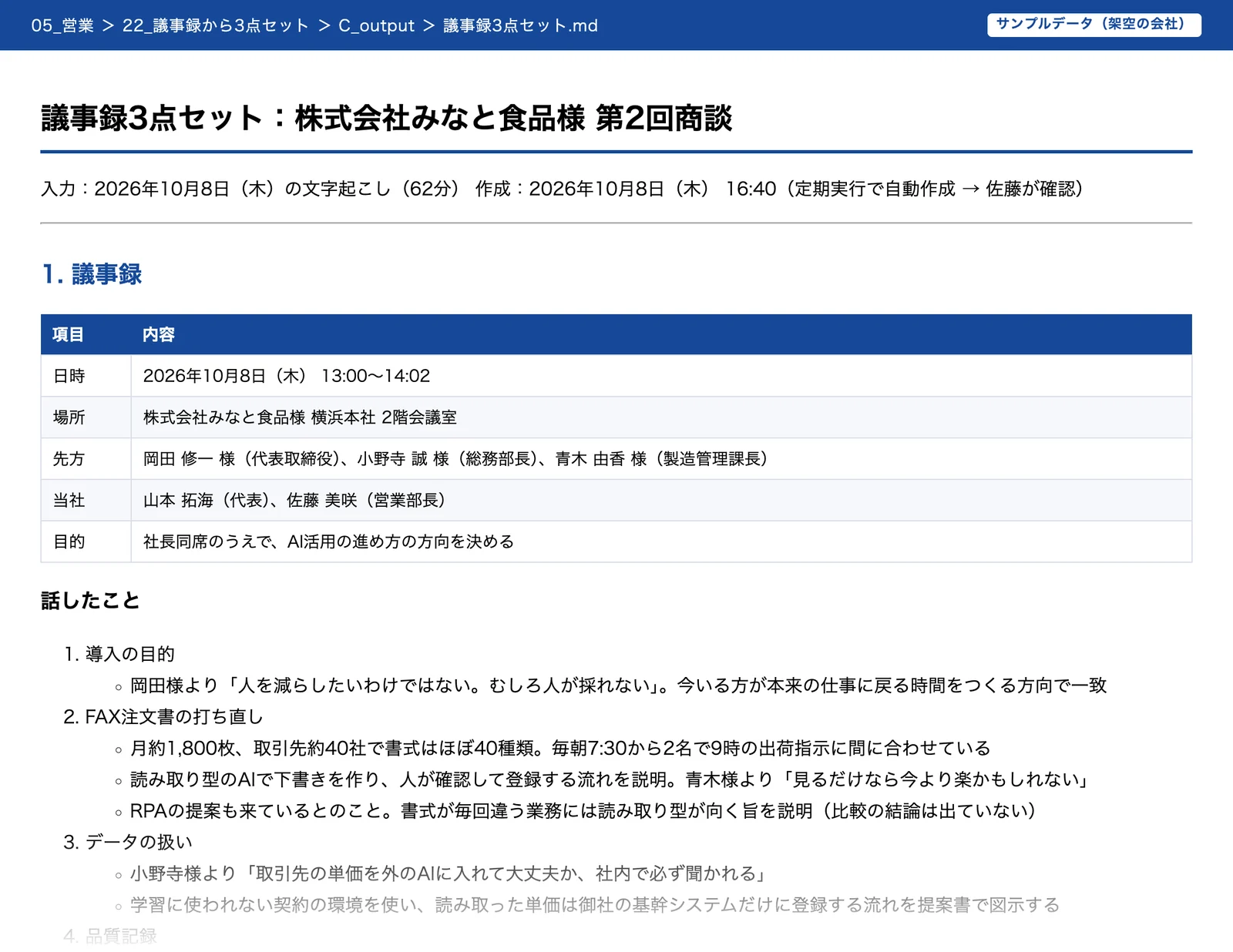
Task: Select faded list item 4. 品質記録
Action: (110, 936)
